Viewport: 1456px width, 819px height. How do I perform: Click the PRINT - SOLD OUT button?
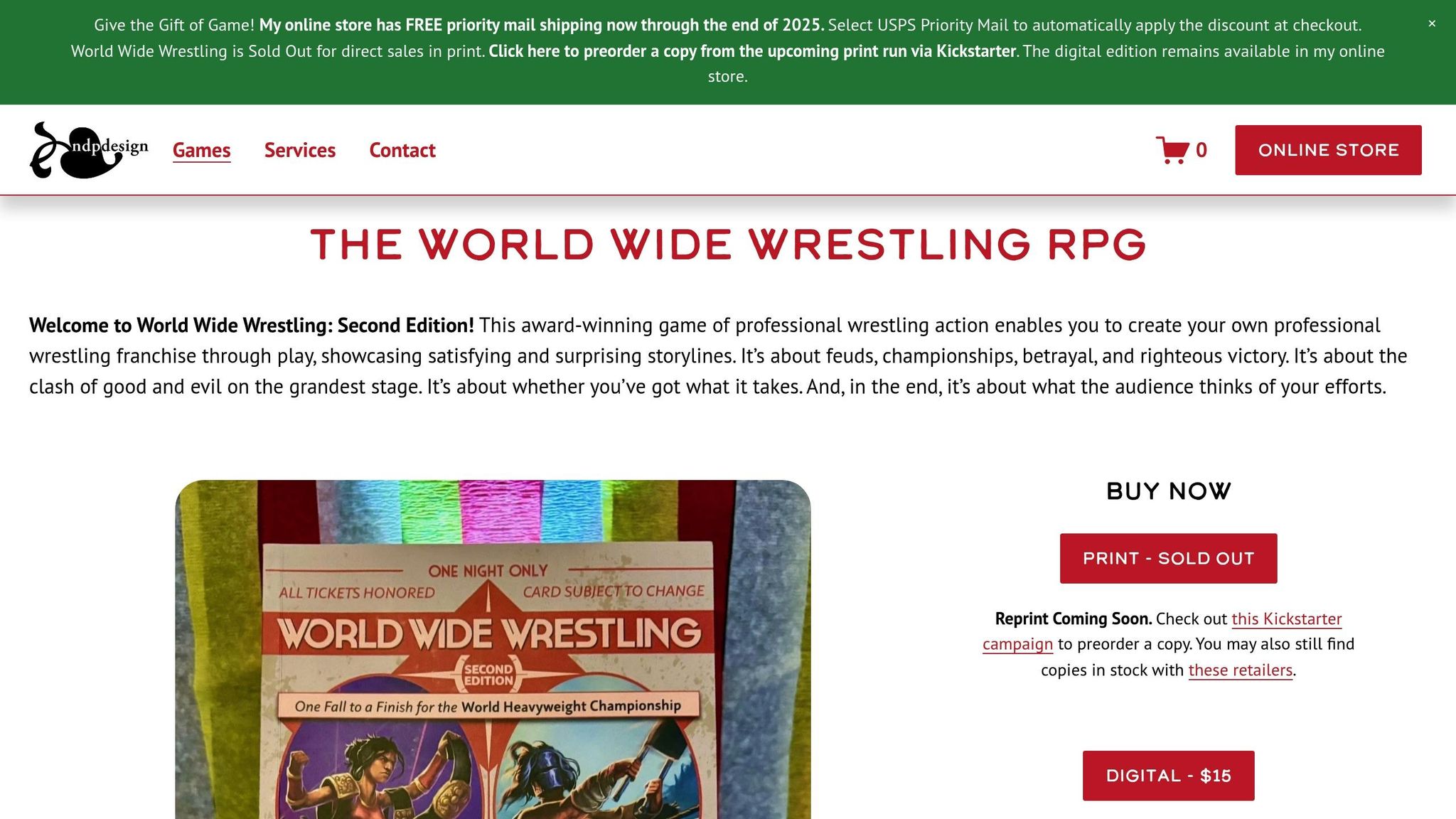click(1168, 557)
